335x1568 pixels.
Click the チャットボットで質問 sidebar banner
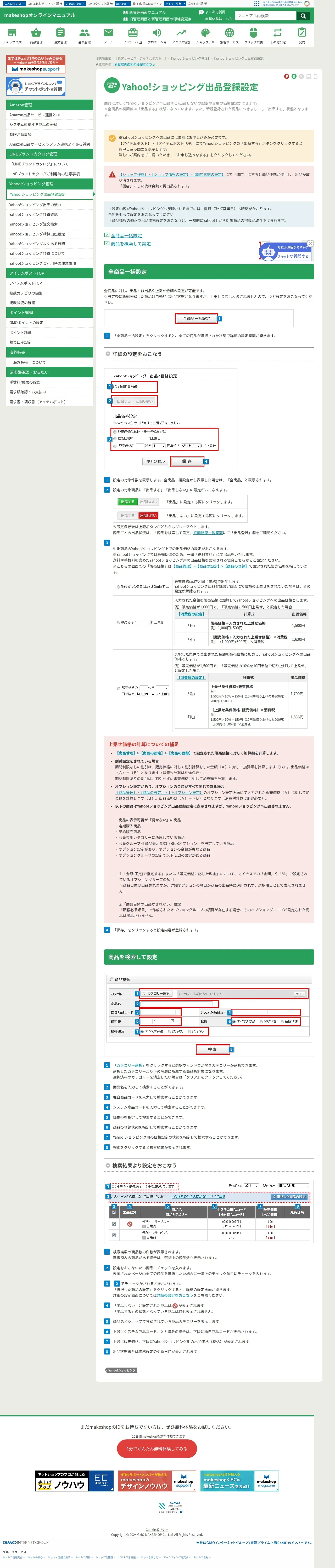point(35,87)
